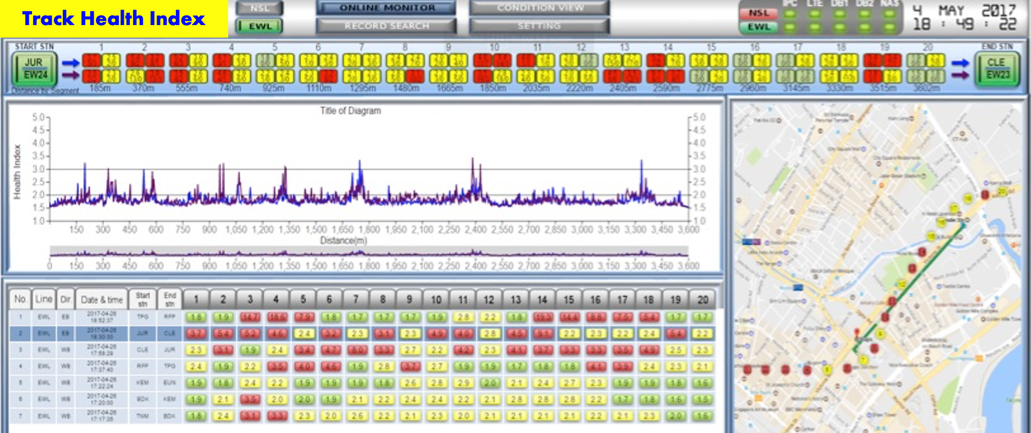
Task: Click the 1110m distance label under segment 6
Action: (319, 88)
